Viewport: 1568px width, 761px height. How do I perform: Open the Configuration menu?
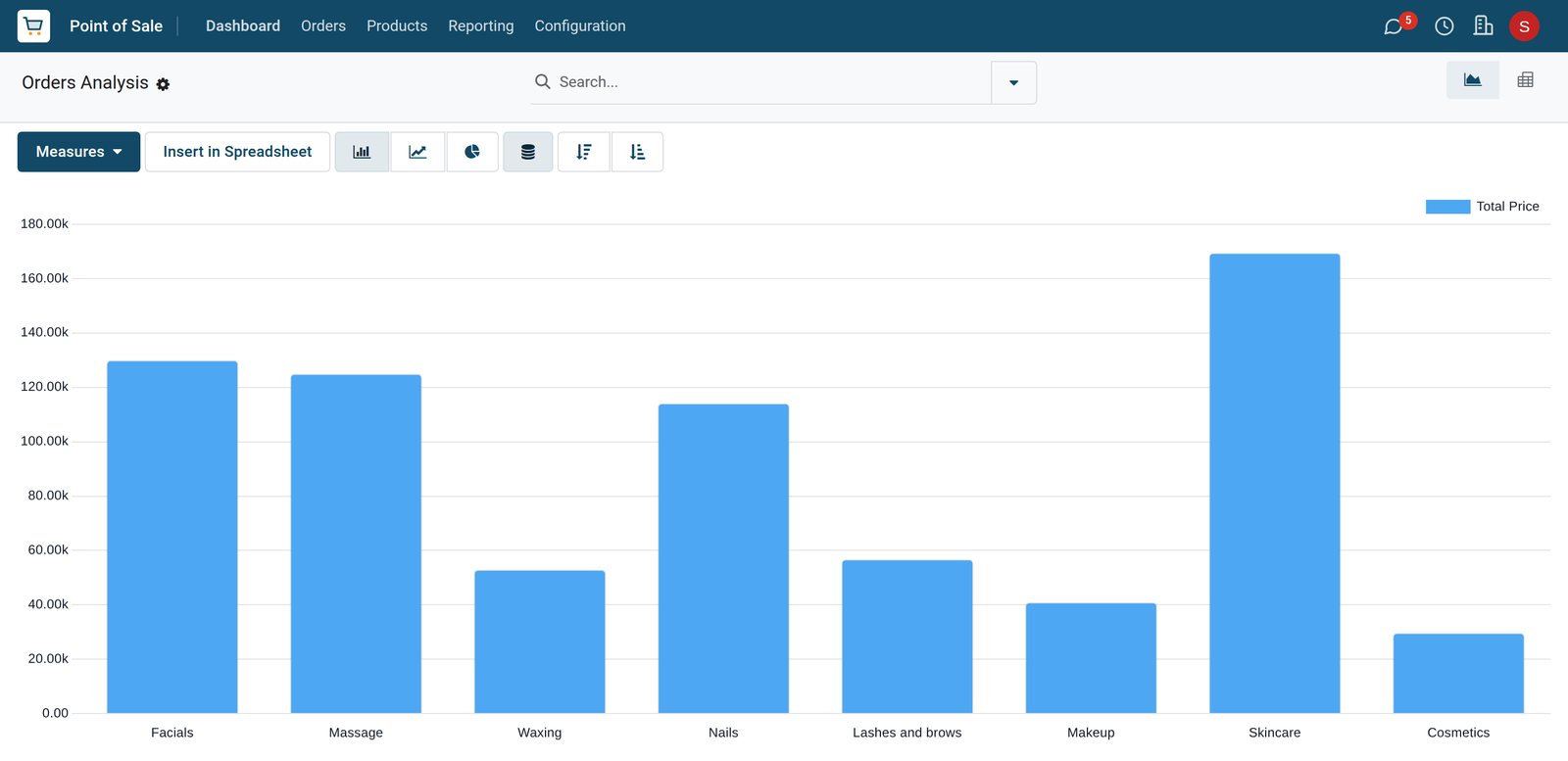click(580, 25)
